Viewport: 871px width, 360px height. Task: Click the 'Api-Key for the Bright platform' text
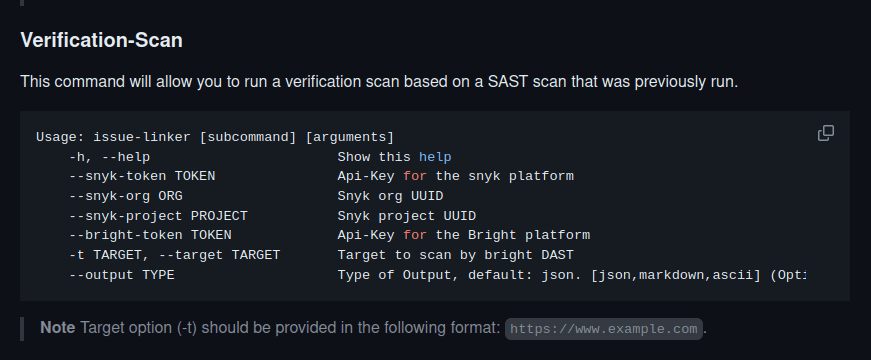[x=464, y=235]
